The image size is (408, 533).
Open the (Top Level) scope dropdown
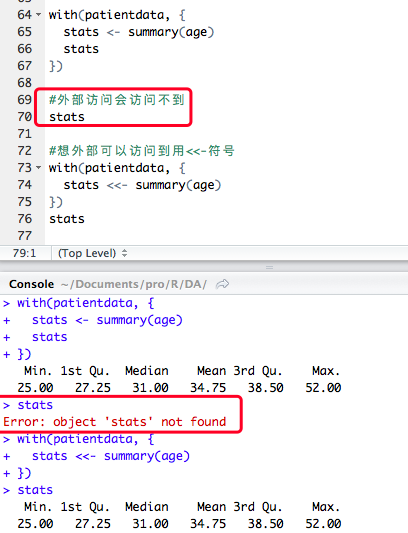pos(92,253)
